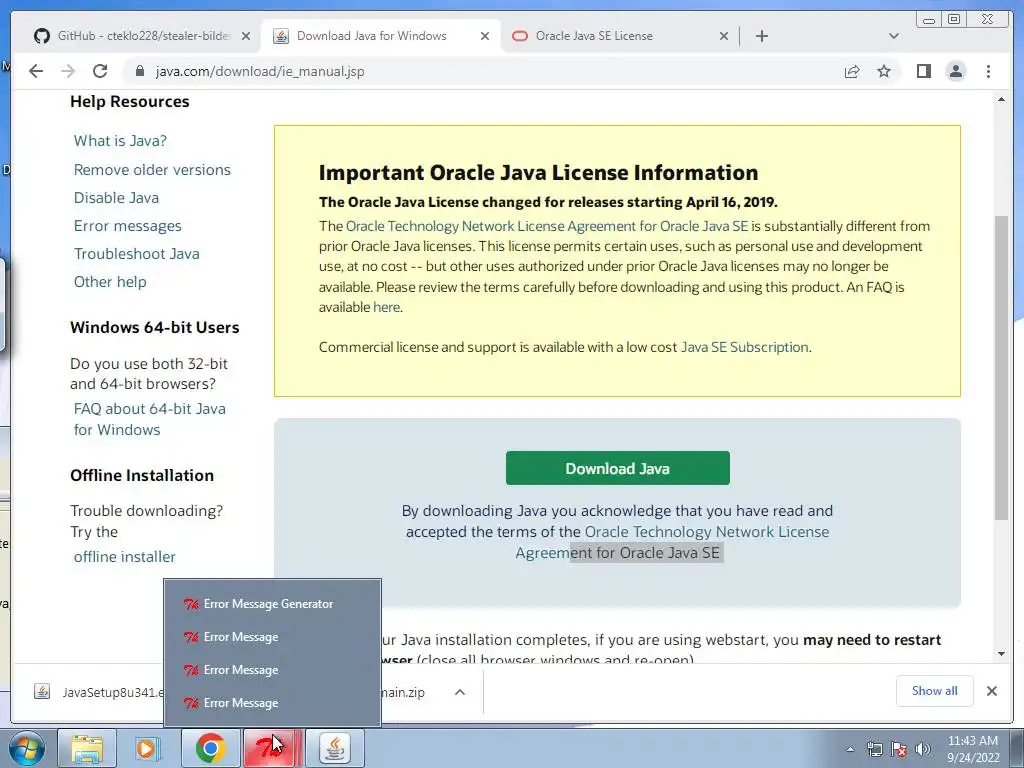Open the tab search dropdown arrow
The width and height of the screenshot is (1024, 768).
[x=893, y=36]
